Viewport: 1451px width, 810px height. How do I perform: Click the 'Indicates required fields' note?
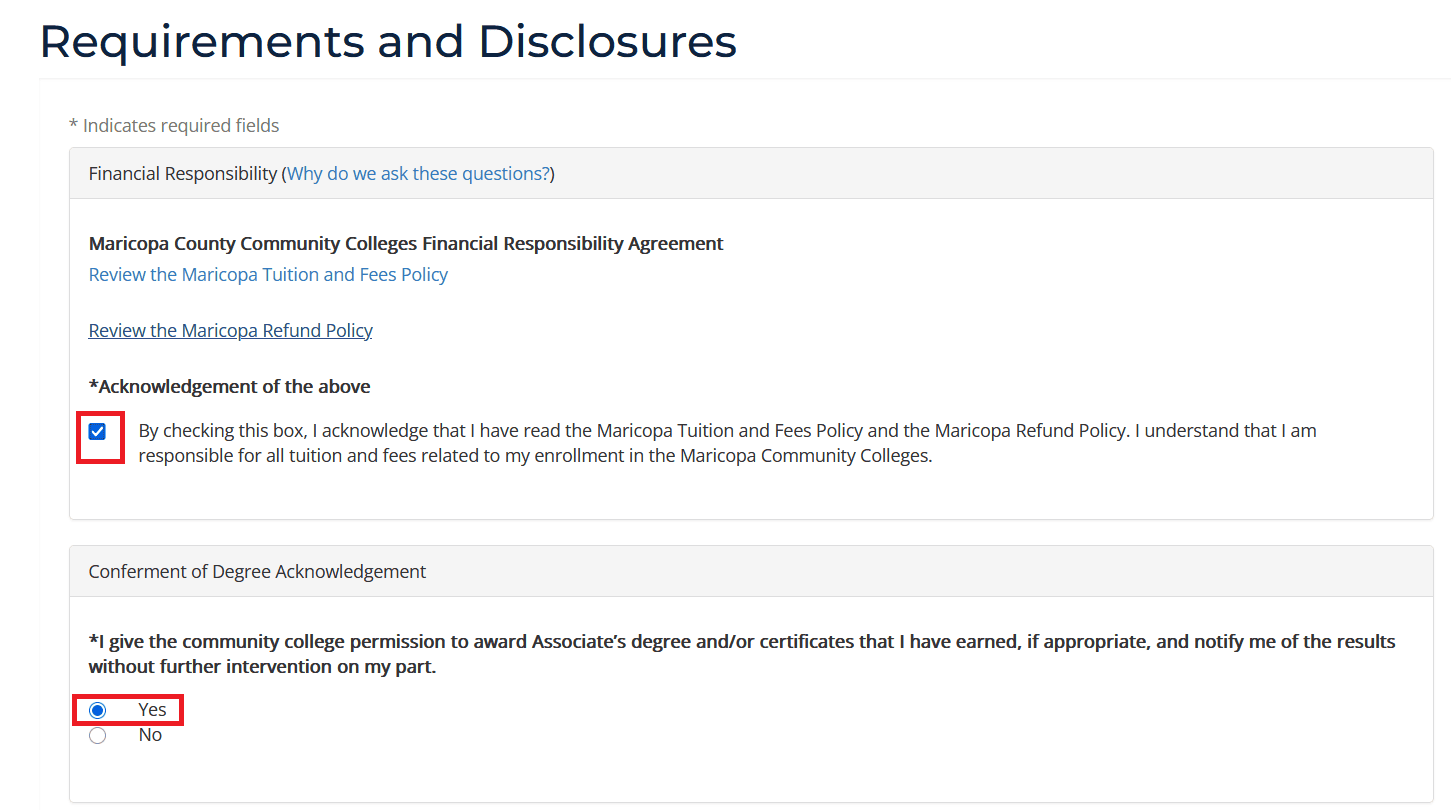point(181,126)
